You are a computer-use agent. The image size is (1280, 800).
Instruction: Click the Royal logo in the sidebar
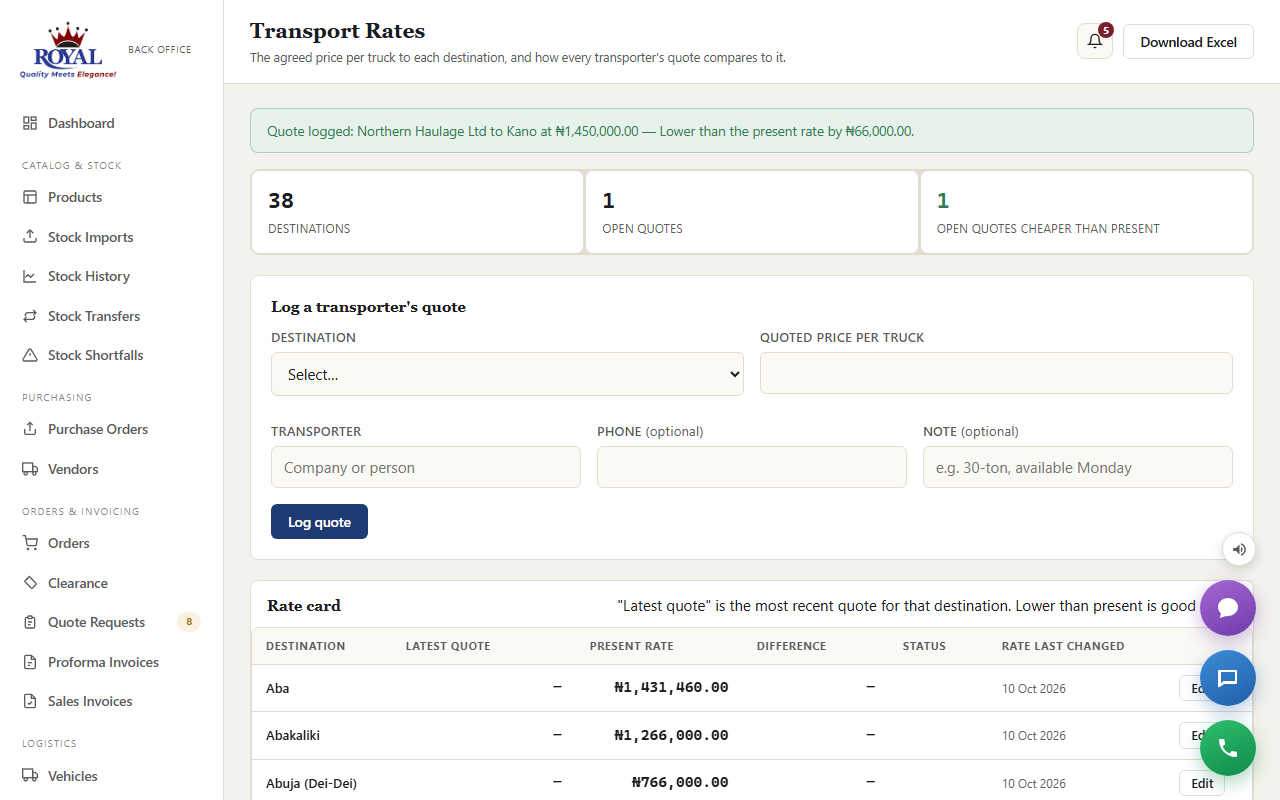click(x=68, y=51)
